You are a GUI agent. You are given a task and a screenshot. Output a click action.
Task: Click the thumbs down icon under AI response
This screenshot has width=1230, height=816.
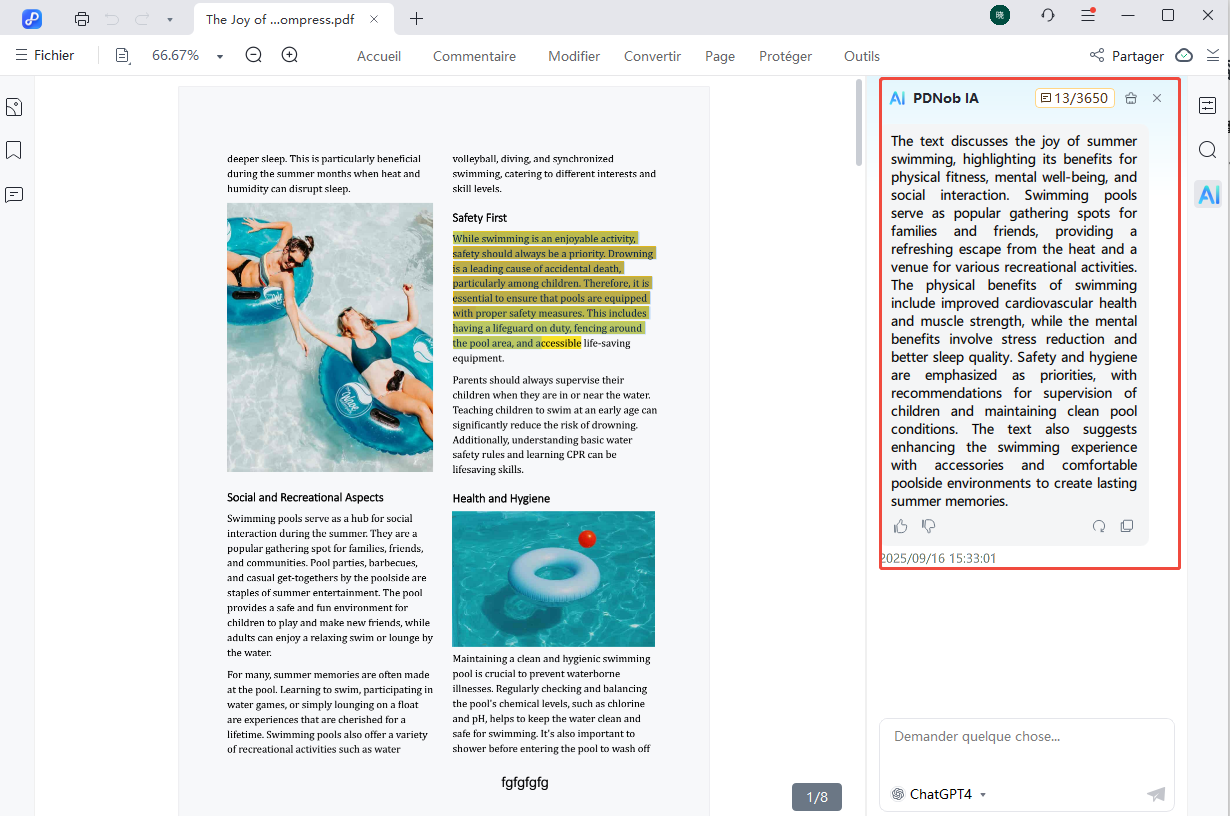pos(929,526)
